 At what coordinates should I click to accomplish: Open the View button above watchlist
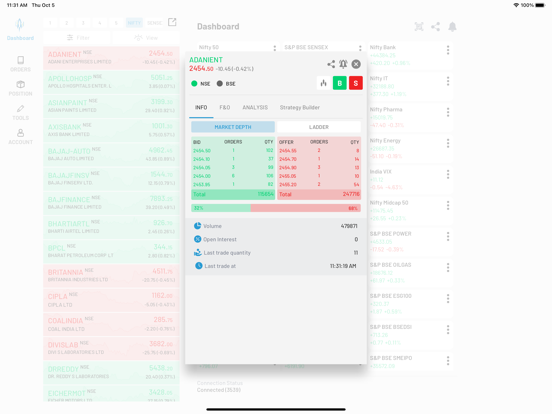coord(146,38)
